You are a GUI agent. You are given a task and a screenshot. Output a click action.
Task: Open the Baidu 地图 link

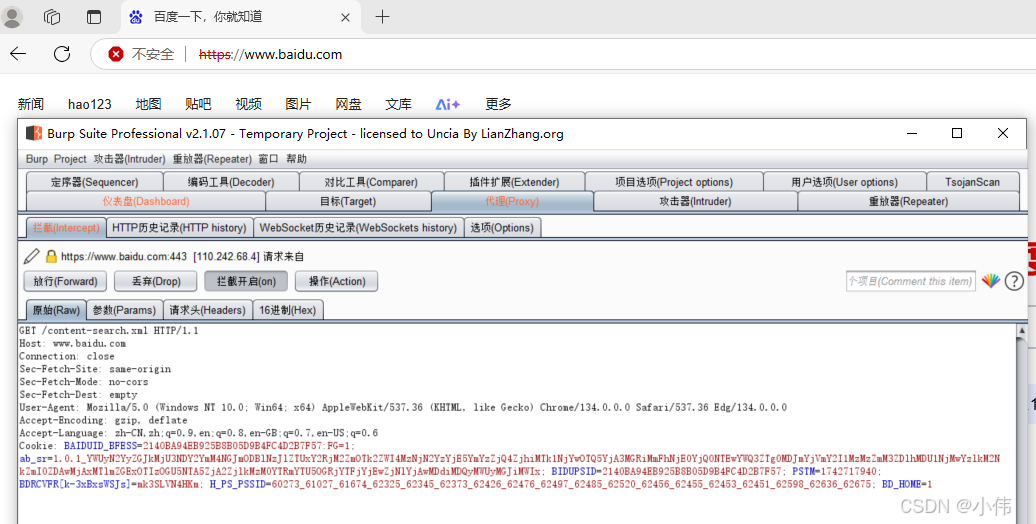click(x=148, y=104)
